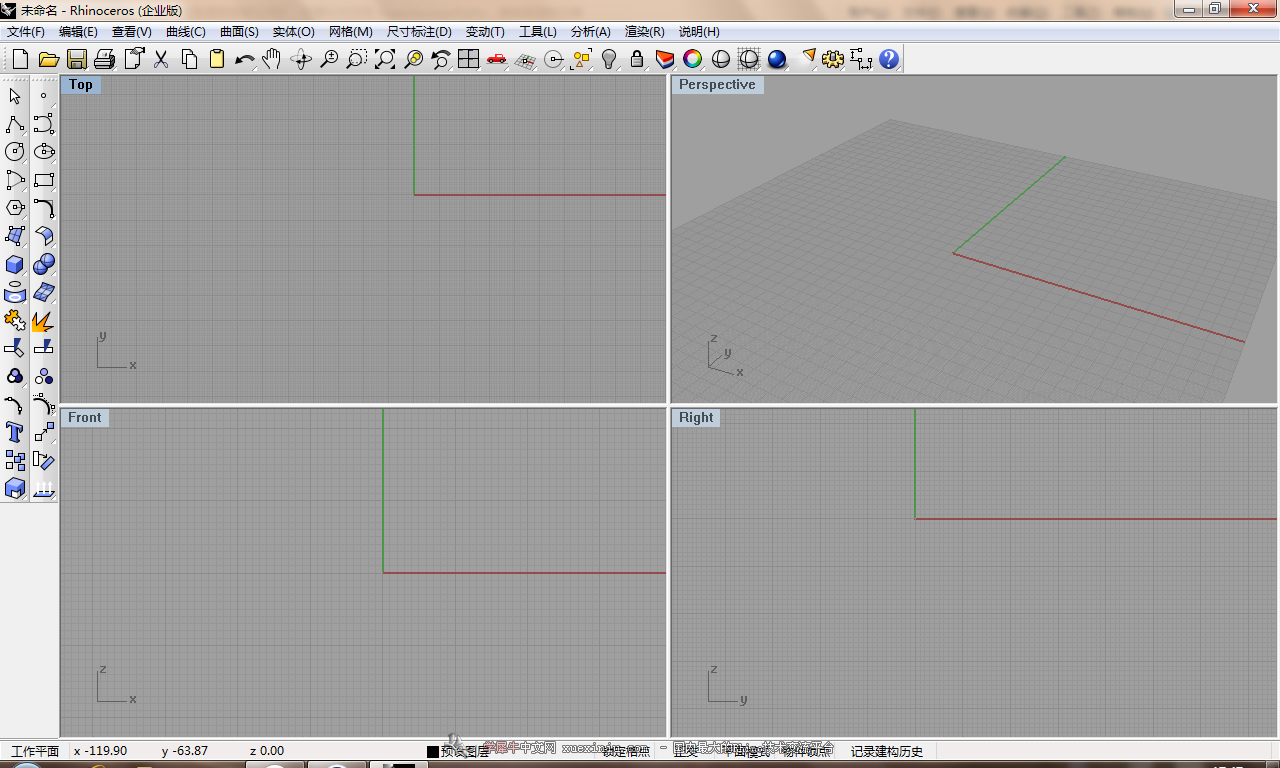The height and width of the screenshot is (768, 1280).
Task: Open the 尺寸标注(D) menu
Action: (419, 32)
